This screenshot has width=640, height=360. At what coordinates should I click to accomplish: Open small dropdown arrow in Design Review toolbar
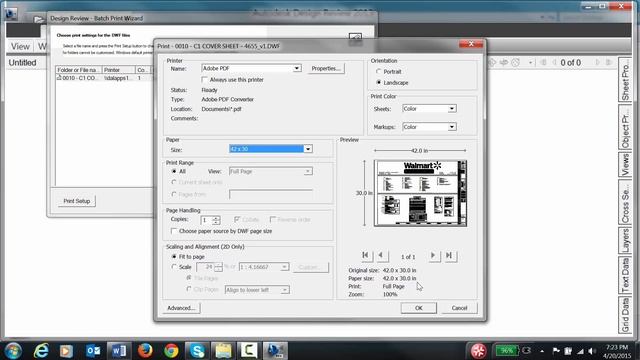(530, 63)
